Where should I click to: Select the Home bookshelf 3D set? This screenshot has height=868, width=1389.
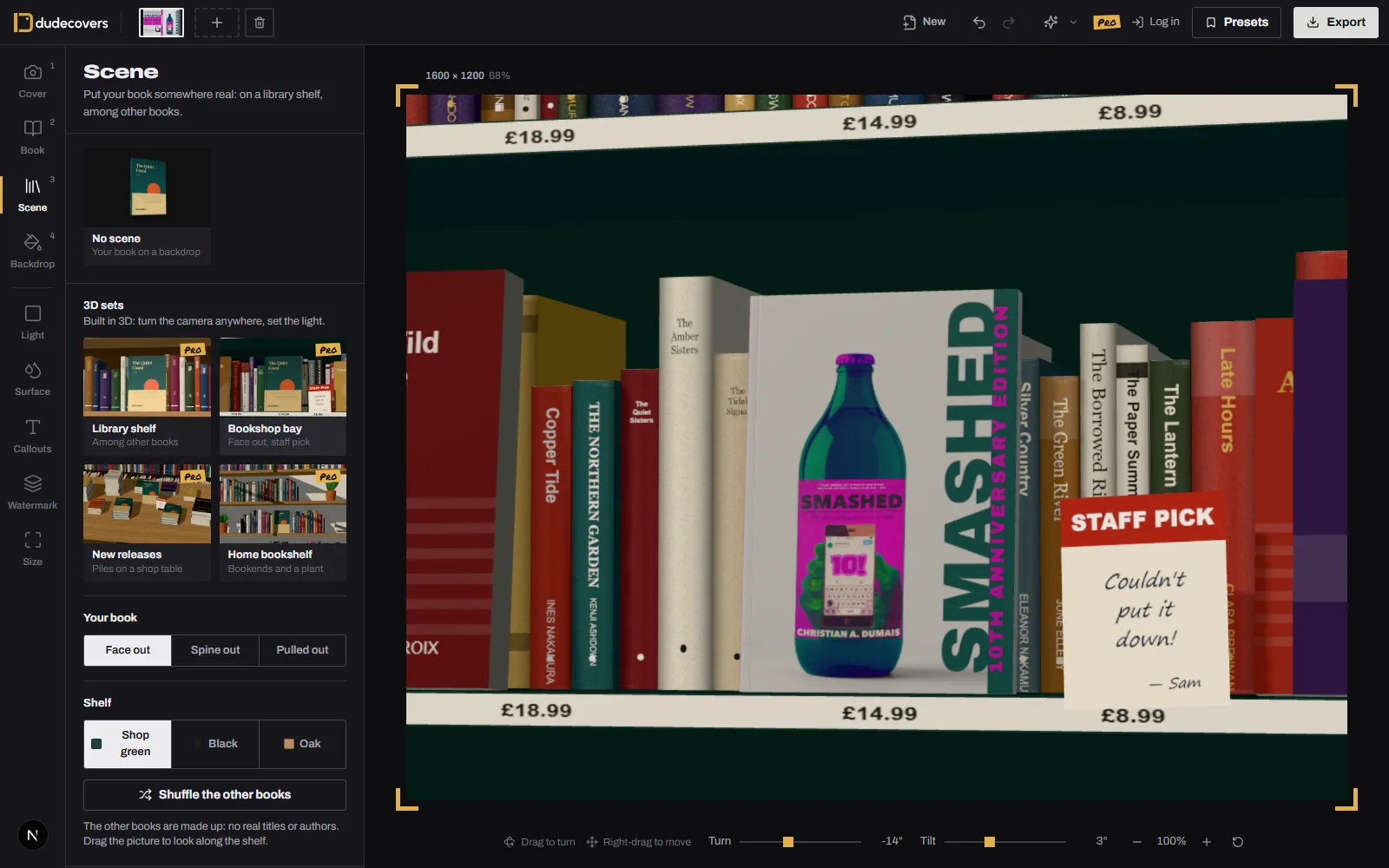(x=283, y=523)
